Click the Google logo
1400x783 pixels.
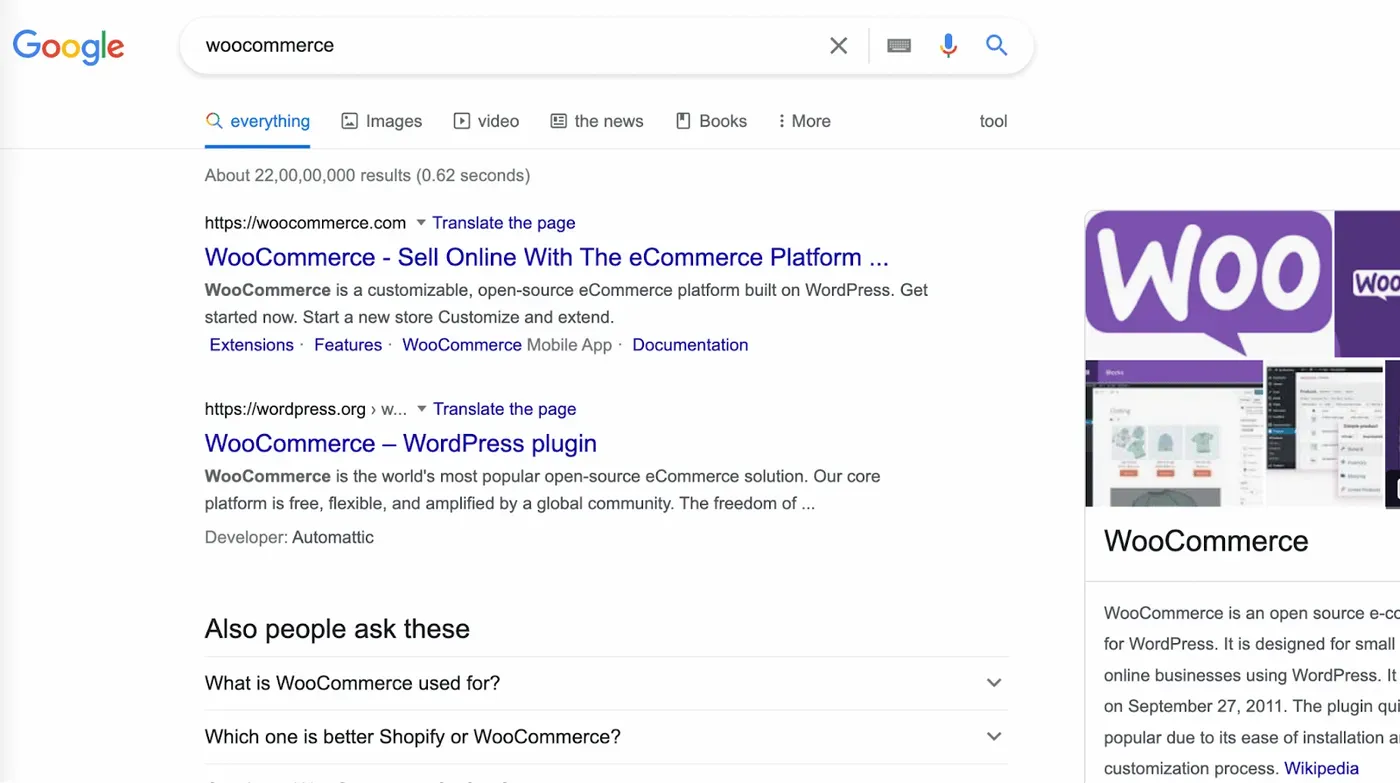(69, 46)
